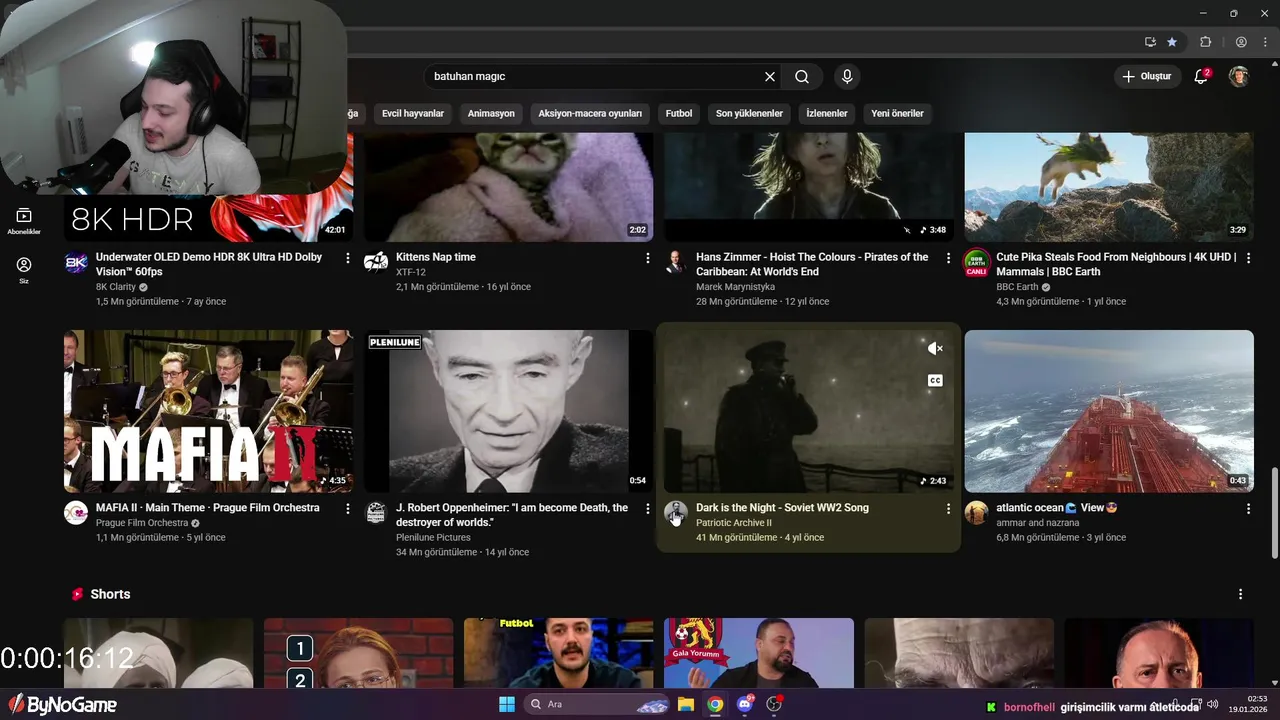Image resolution: width=1280 pixels, height=720 pixels.
Task: Open options for MAFIA II Main Theme video
Action: (348, 509)
